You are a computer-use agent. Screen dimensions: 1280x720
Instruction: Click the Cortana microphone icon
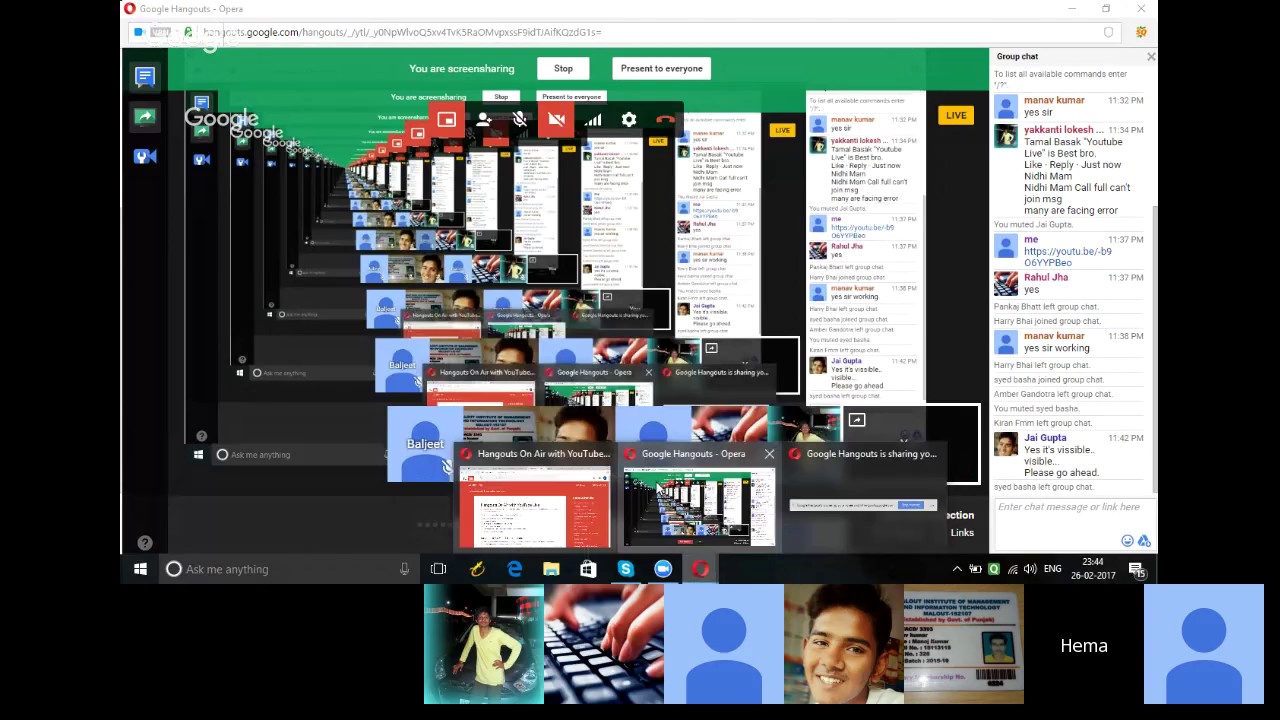tap(404, 569)
